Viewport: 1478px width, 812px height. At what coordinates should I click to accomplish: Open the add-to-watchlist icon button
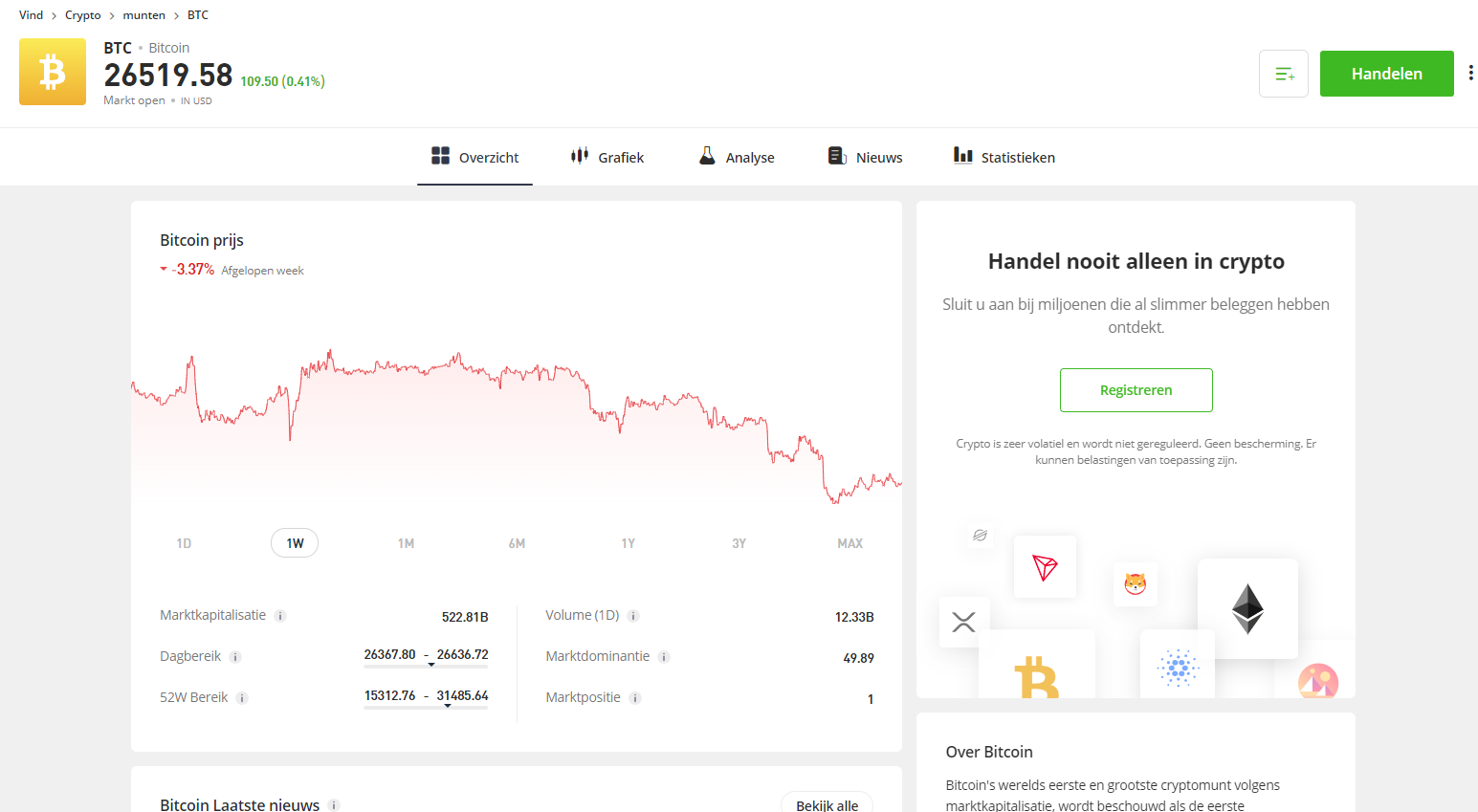coord(1284,74)
